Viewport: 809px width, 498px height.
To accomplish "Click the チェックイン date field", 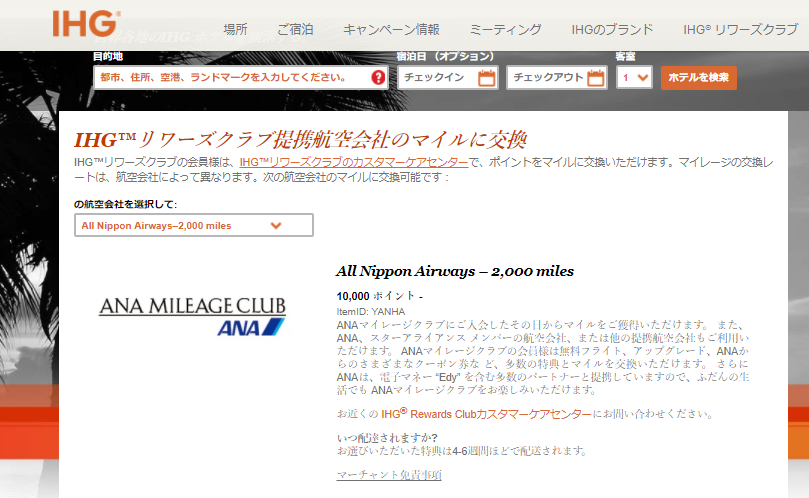I will pos(448,77).
